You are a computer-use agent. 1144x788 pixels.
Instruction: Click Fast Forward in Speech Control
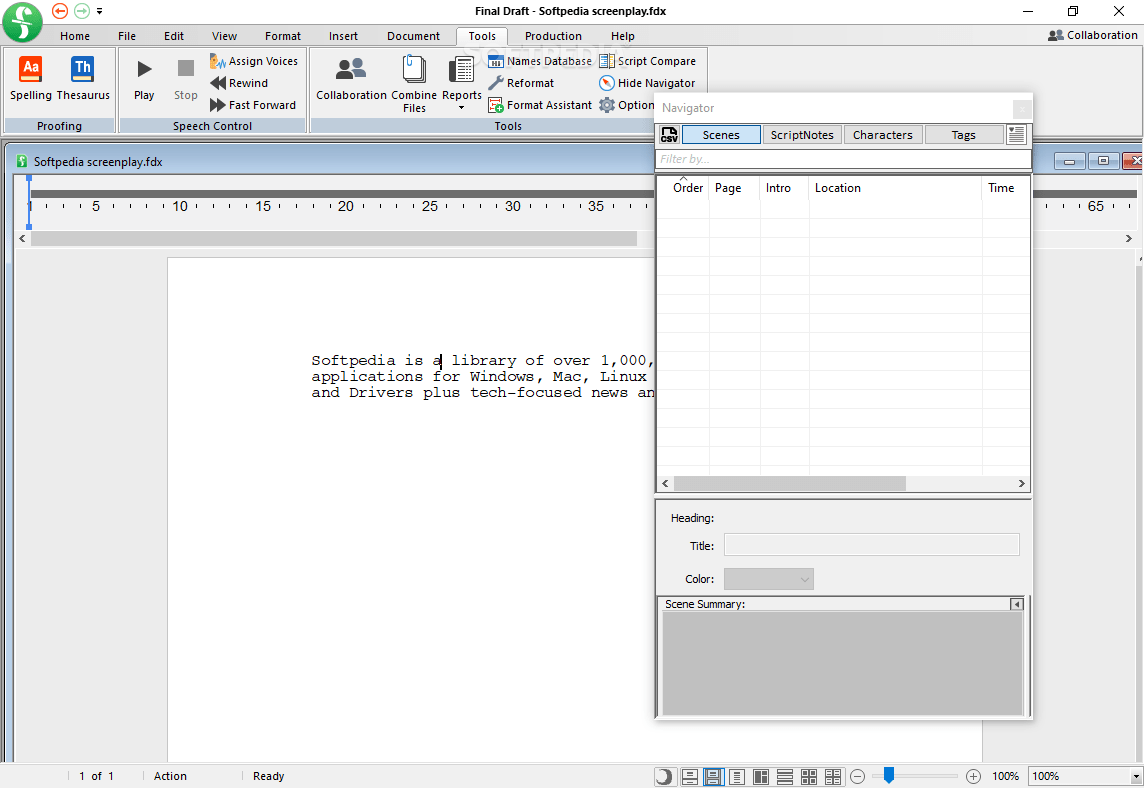(253, 105)
